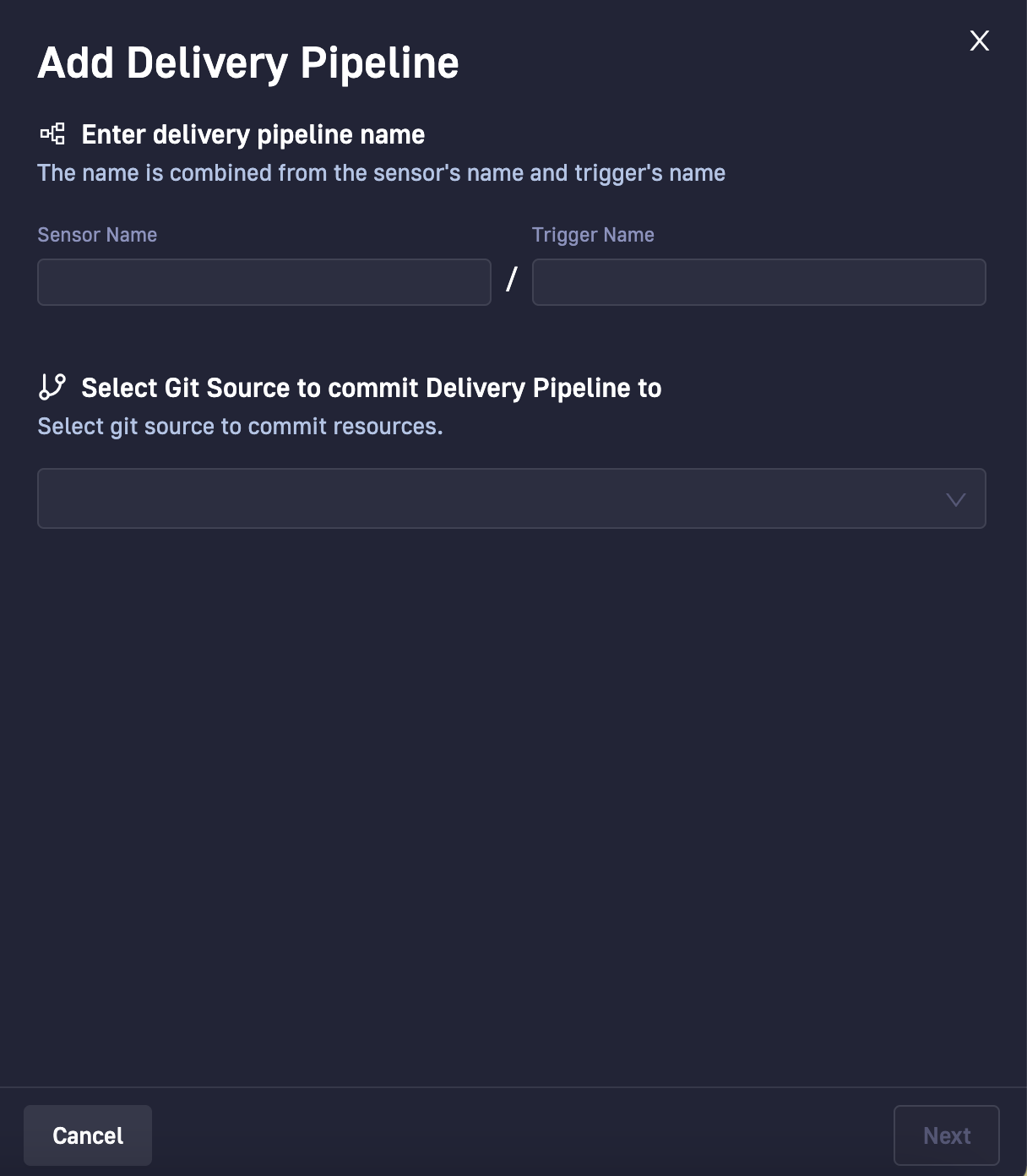Click the Cancel button
This screenshot has height=1176, width=1027.
point(88,1135)
